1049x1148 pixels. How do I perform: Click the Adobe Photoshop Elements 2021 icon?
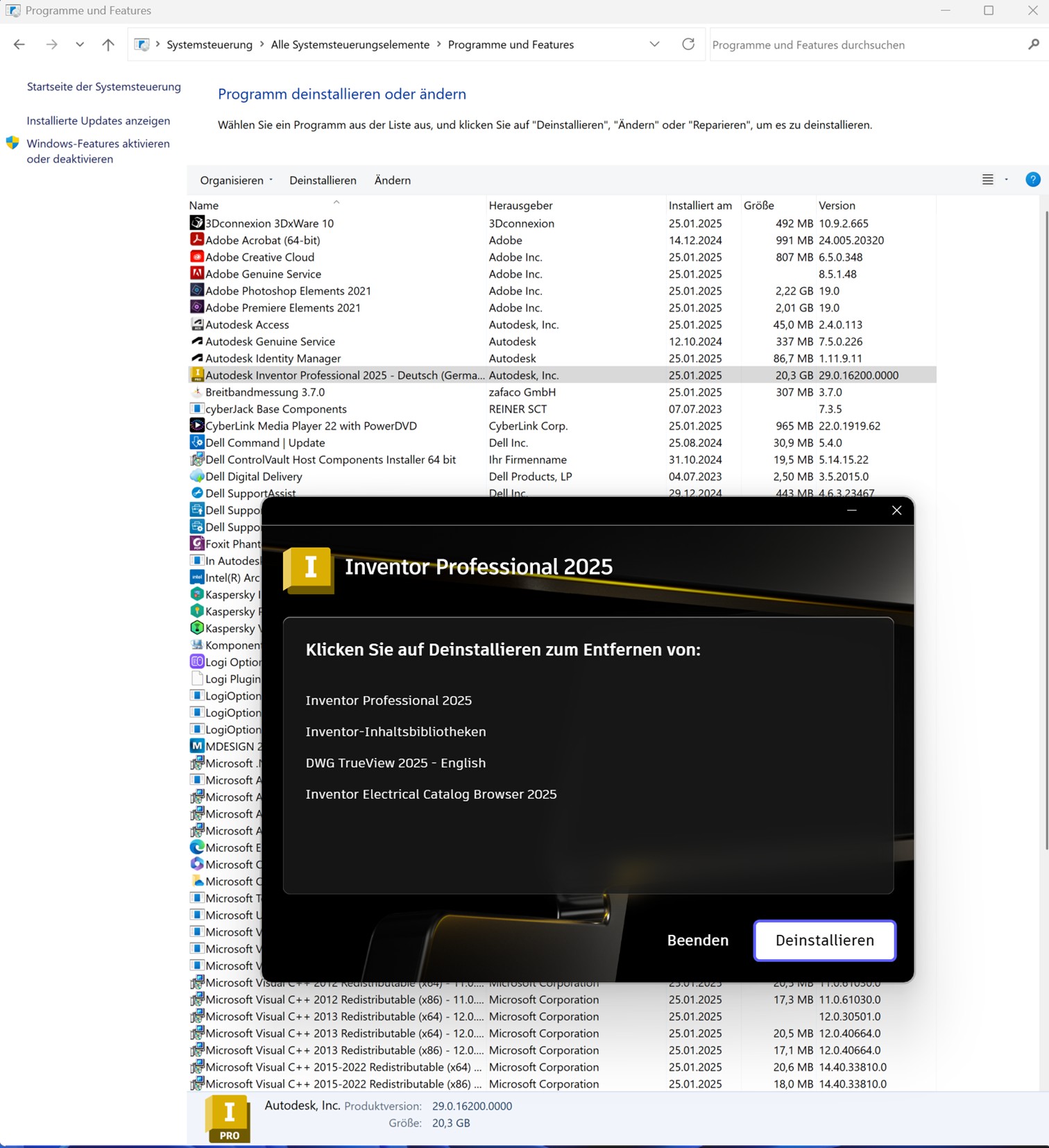[197, 290]
